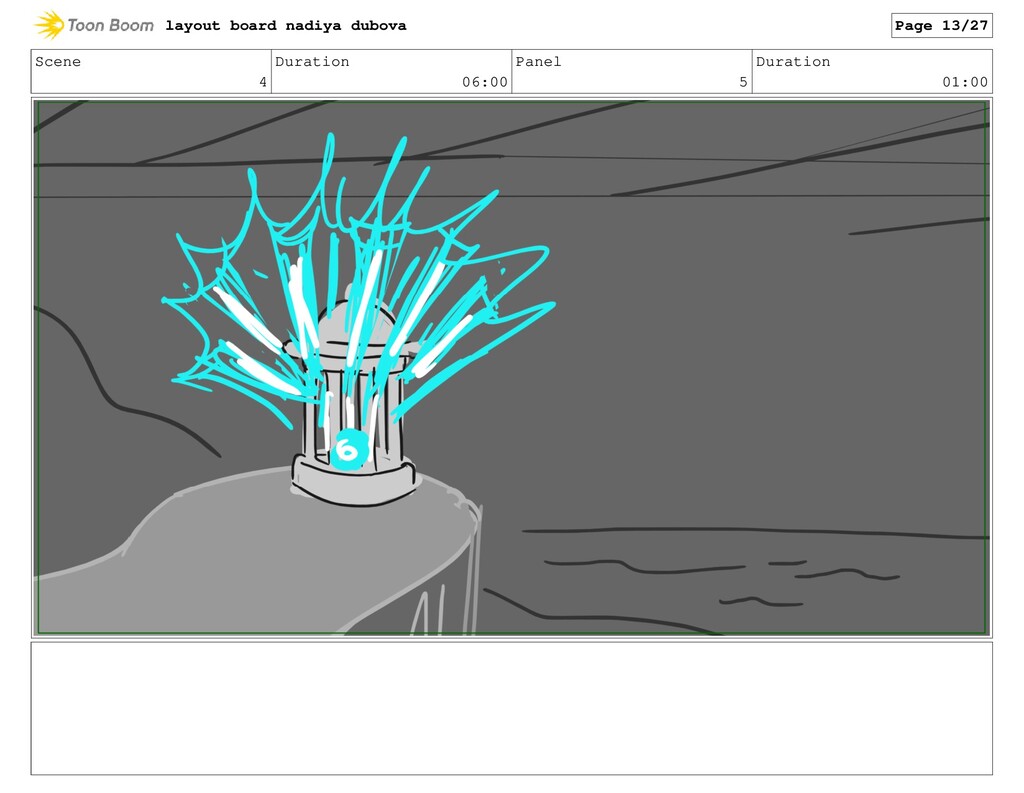Viewport: 1024px width, 793px height.
Task: Click scene duration value 06:00
Action: 485,82
